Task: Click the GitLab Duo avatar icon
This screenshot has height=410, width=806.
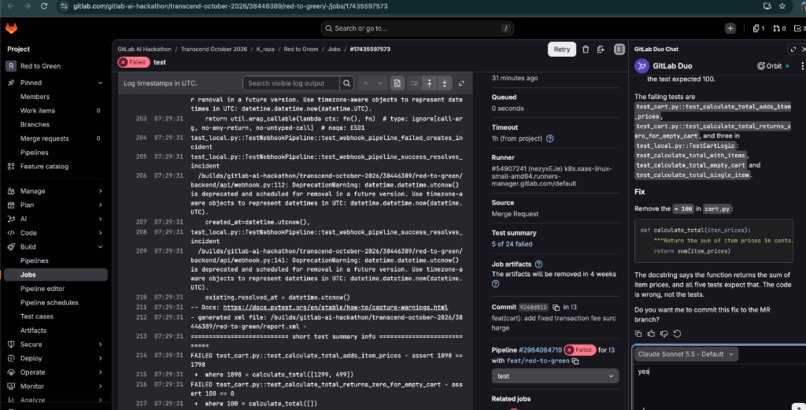Action: coord(642,66)
